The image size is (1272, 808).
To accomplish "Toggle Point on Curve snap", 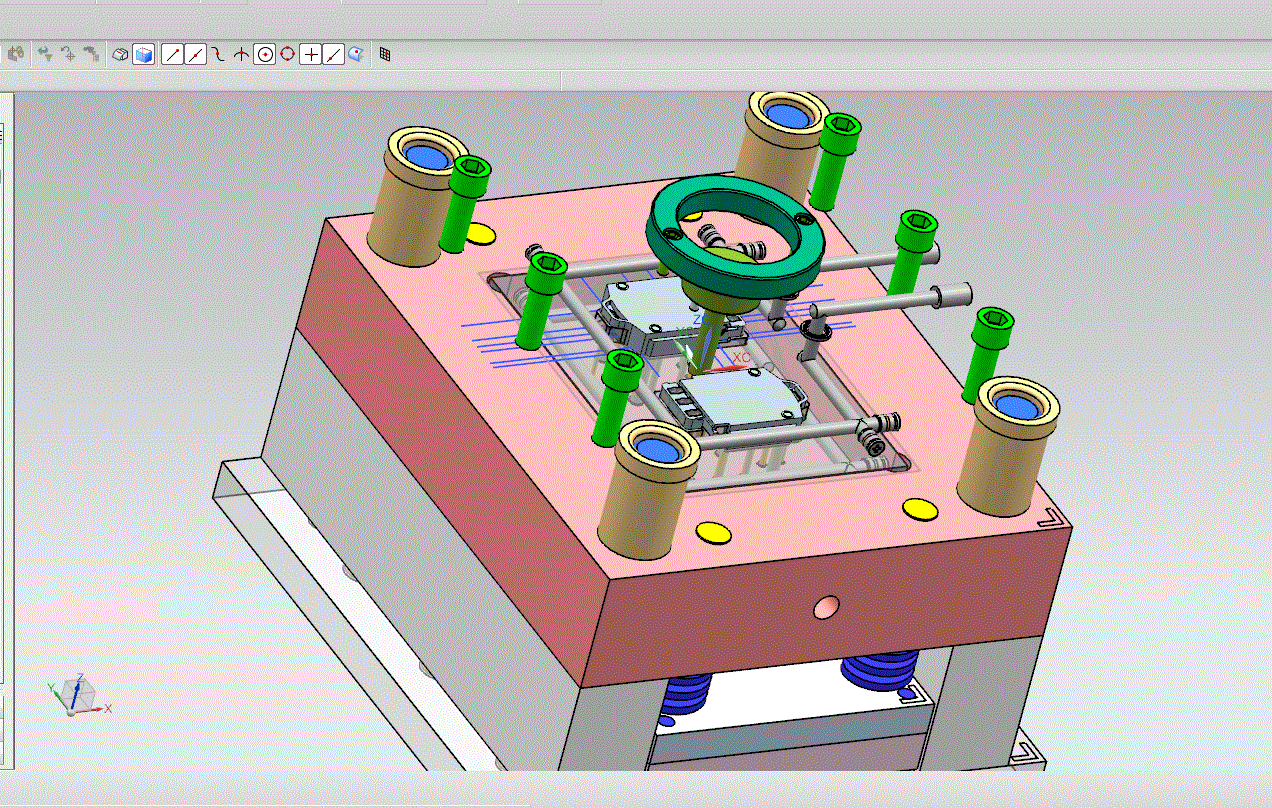I will [334, 54].
